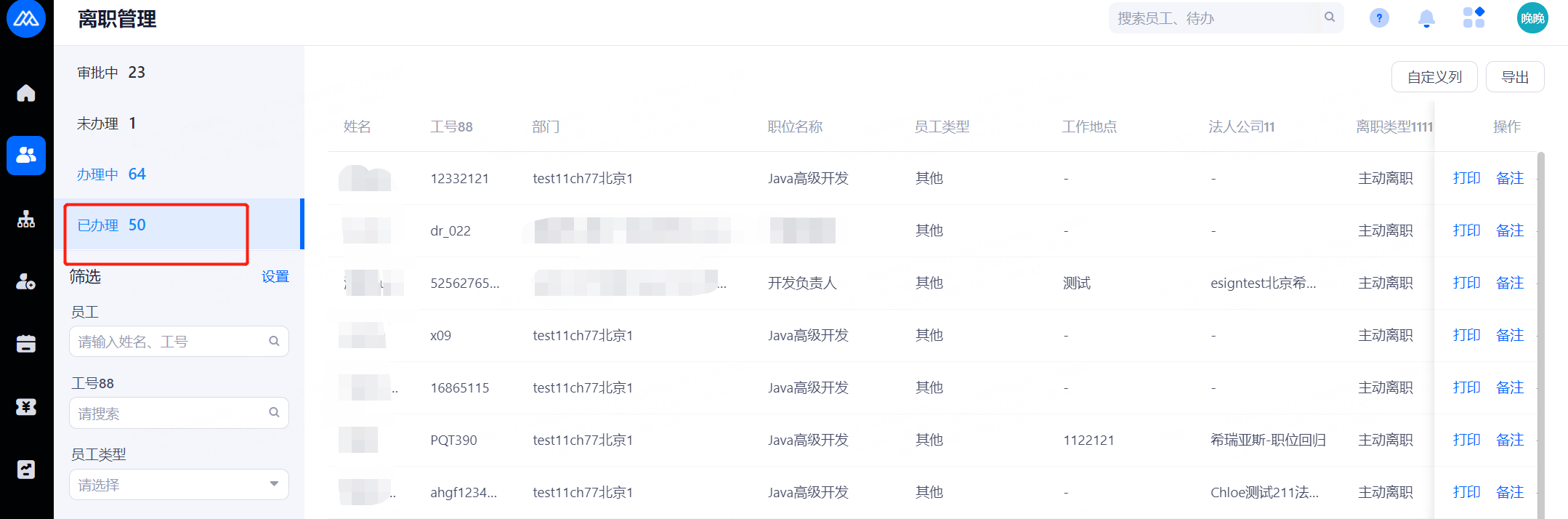Click the 晚晚 user avatar
This screenshot has width=1568, height=519.
[x=1532, y=18]
